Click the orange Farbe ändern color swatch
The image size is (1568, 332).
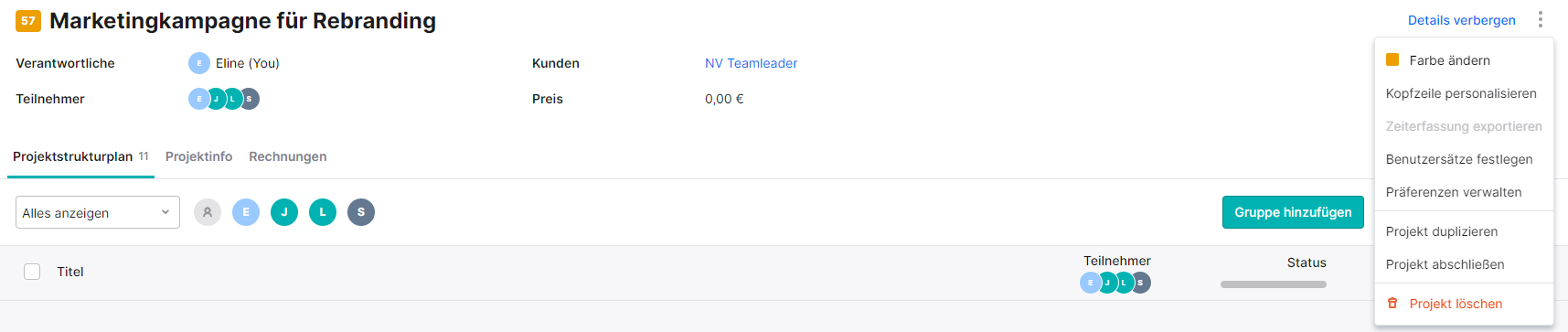point(1392,59)
